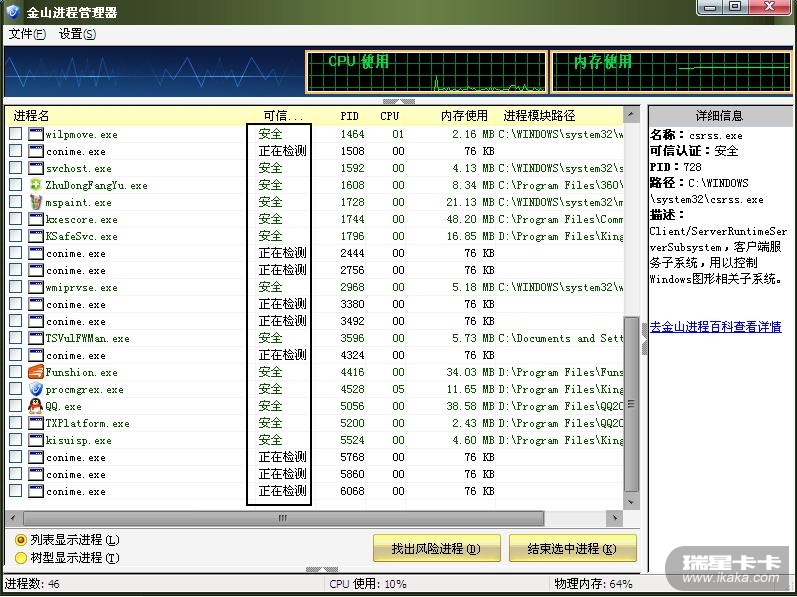The height and width of the screenshot is (597, 797).
Task: Click 进程数: 46 in status bar
Action: [32, 584]
